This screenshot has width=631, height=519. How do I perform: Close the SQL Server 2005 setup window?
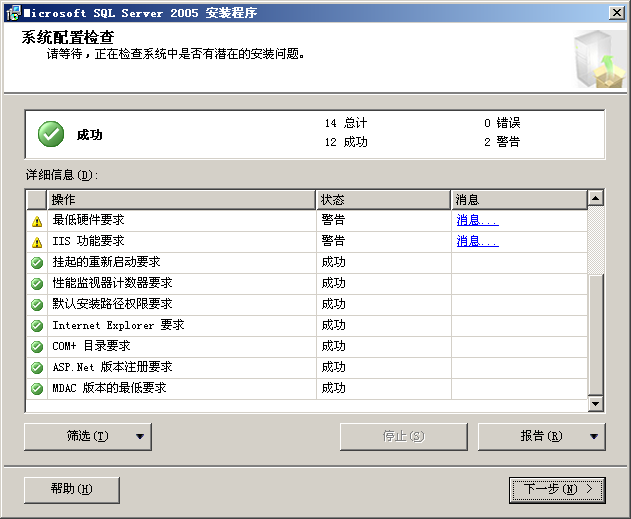[617, 13]
